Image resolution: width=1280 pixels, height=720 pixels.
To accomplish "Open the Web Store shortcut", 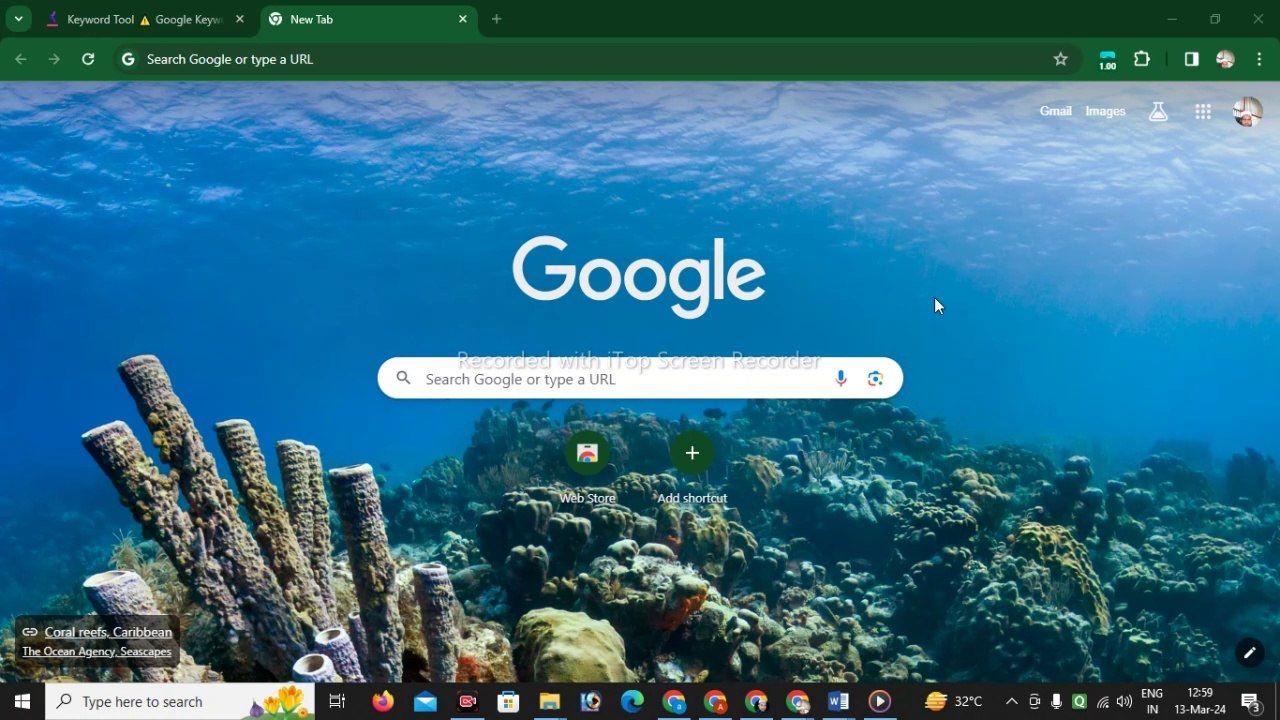I will point(587,466).
